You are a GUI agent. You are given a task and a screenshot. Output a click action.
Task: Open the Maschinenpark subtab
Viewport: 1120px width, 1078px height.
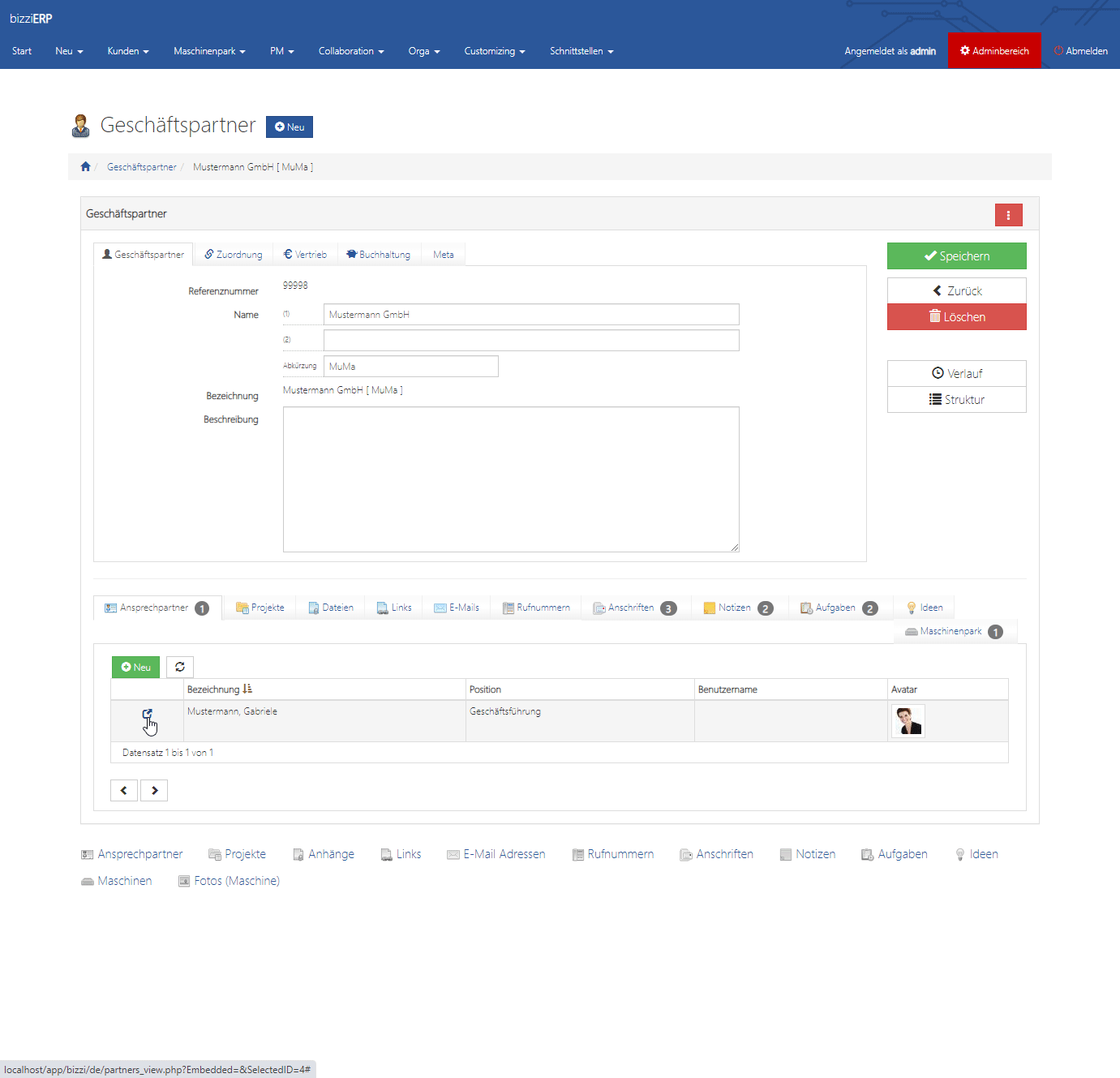(955, 631)
